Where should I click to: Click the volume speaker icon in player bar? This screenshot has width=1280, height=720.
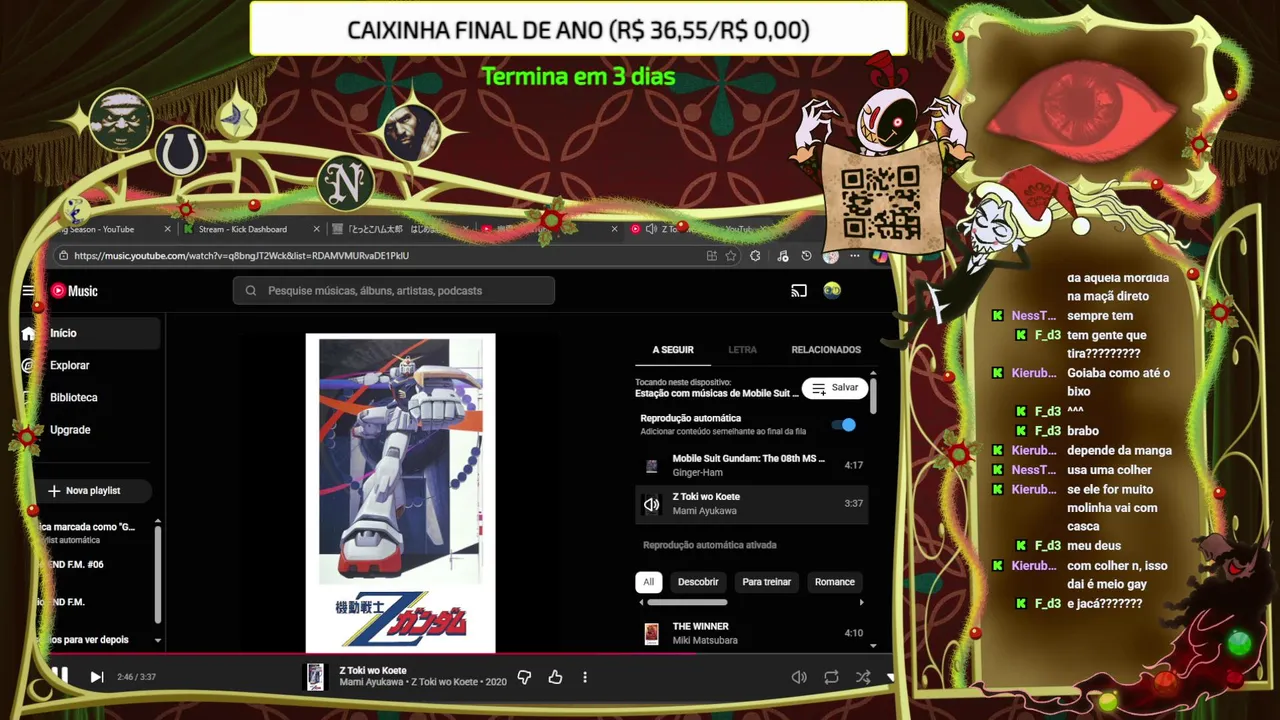pyautogui.click(x=799, y=677)
